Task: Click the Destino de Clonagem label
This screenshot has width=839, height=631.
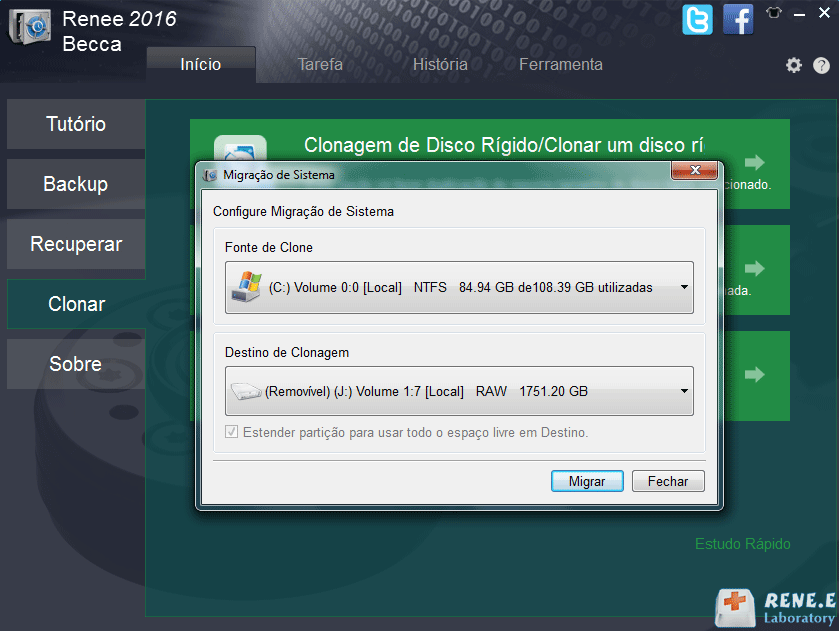Action: (287, 352)
